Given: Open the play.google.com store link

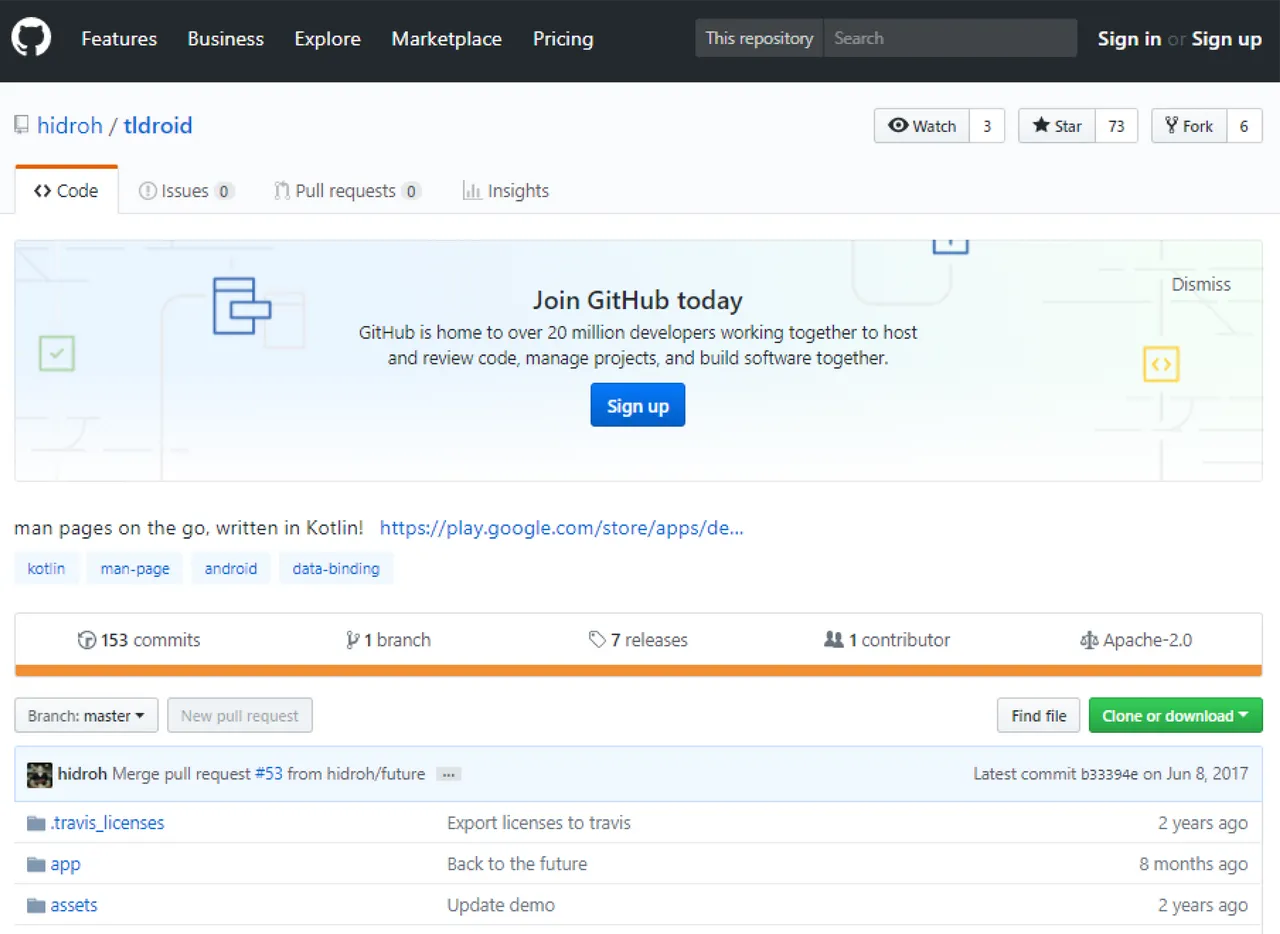Looking at the screenshot, I should [562, 528].
